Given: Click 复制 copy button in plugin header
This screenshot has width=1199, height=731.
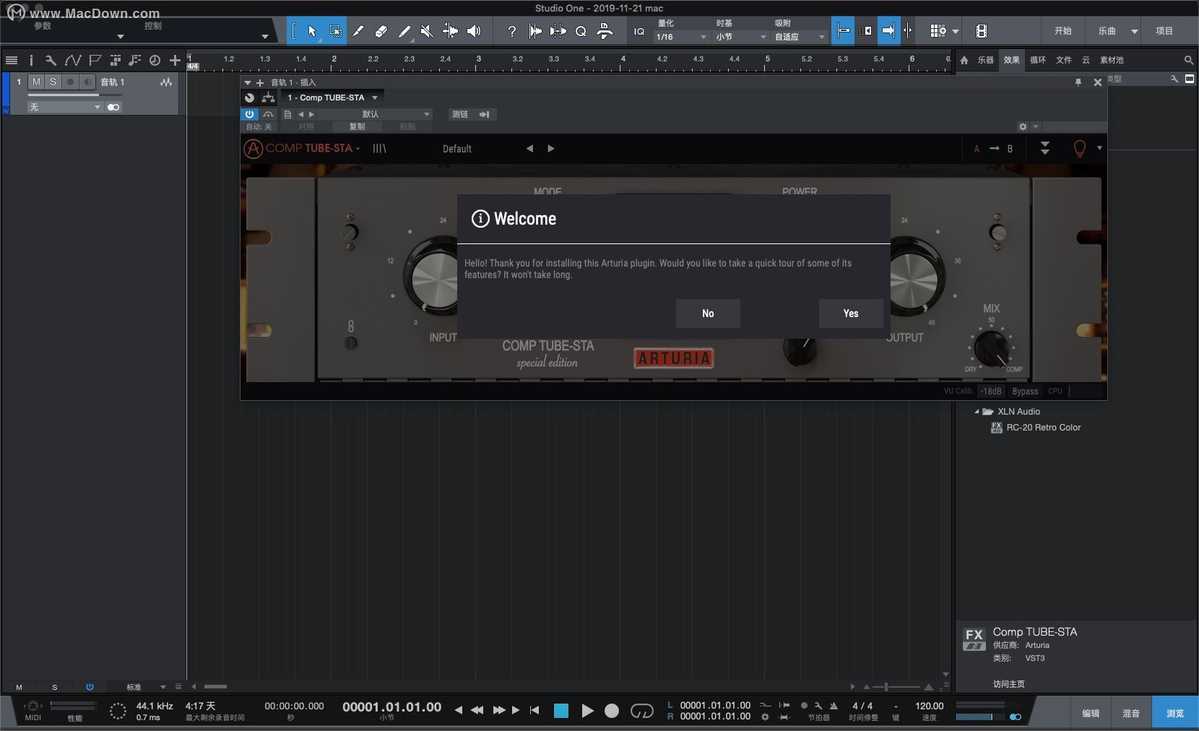Looking at the screenshot, I should (357, 126).
